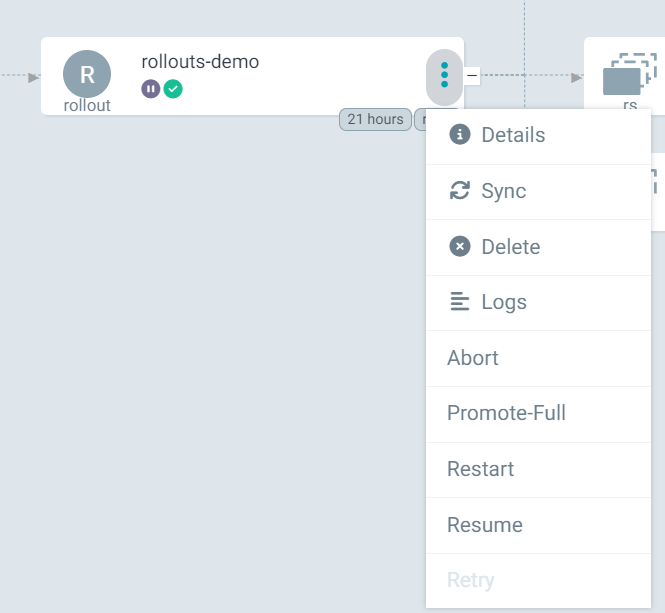Viewport: 665px width, 613px height.
Task: Open the three-dot menu on rollouts-demo
Action: tap(444, 76)
